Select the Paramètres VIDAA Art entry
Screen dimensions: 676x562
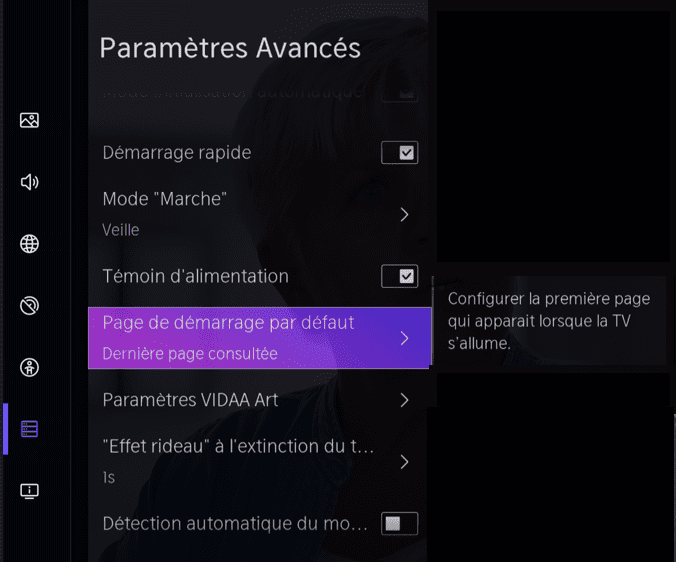pos(191,400)
